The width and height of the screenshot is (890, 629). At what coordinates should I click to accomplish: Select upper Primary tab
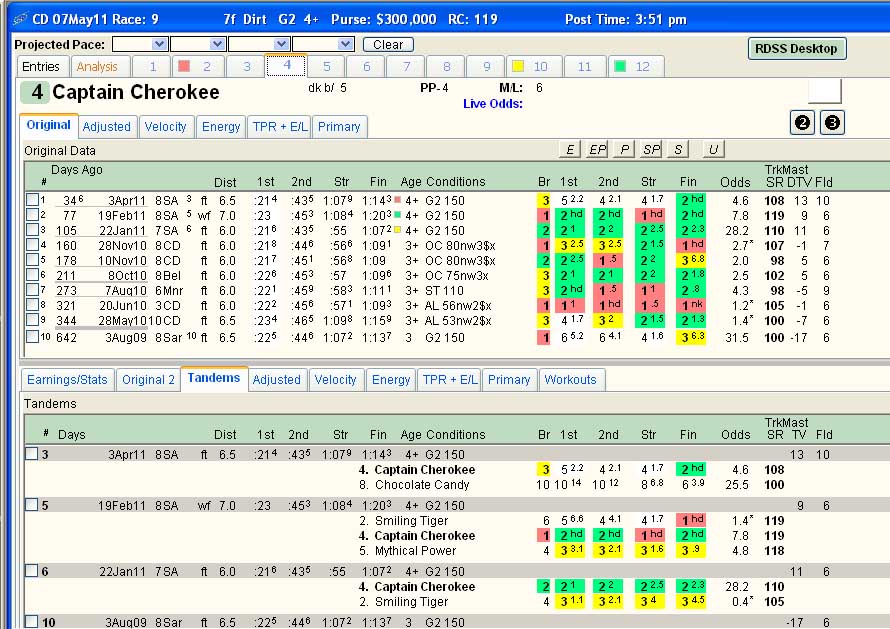pos(339,127)
